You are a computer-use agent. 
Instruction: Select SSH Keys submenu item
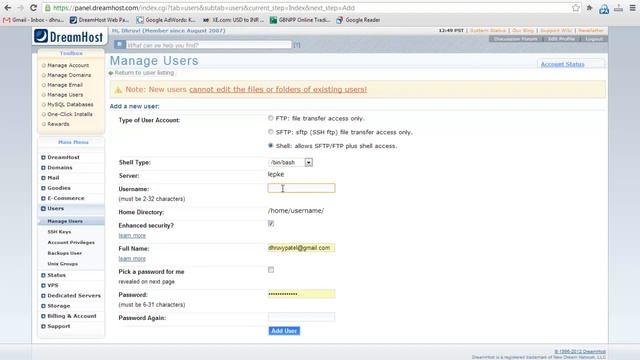click(x=59, y=232)
